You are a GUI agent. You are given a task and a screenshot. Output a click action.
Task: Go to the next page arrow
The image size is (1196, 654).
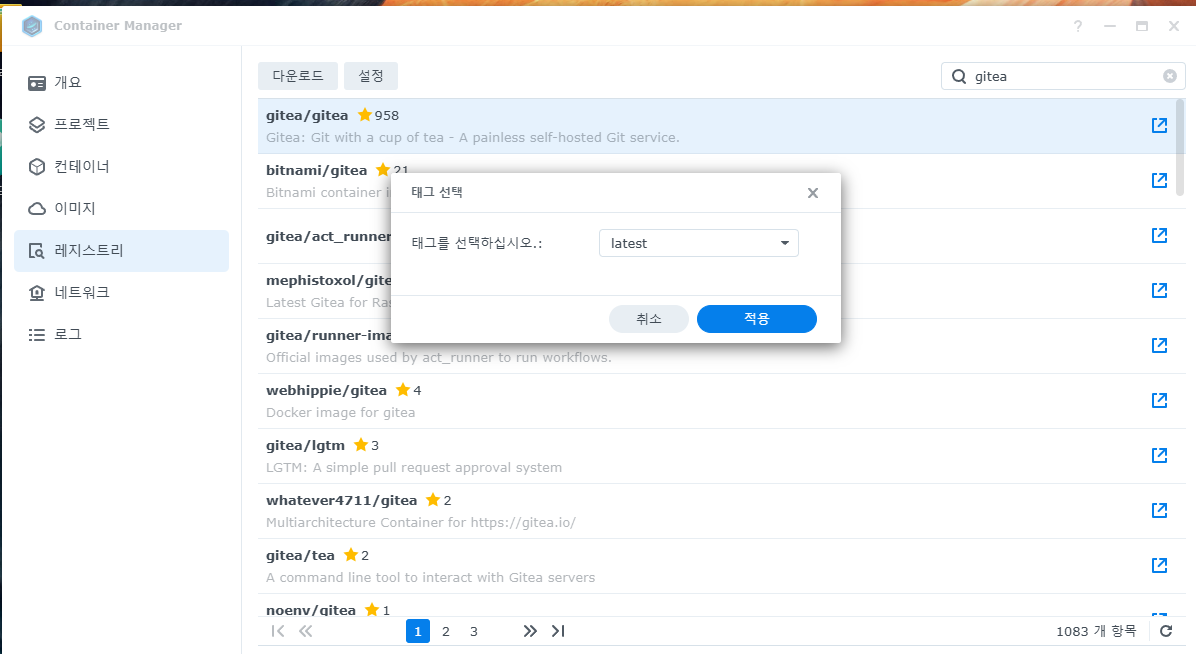(530, 631)
